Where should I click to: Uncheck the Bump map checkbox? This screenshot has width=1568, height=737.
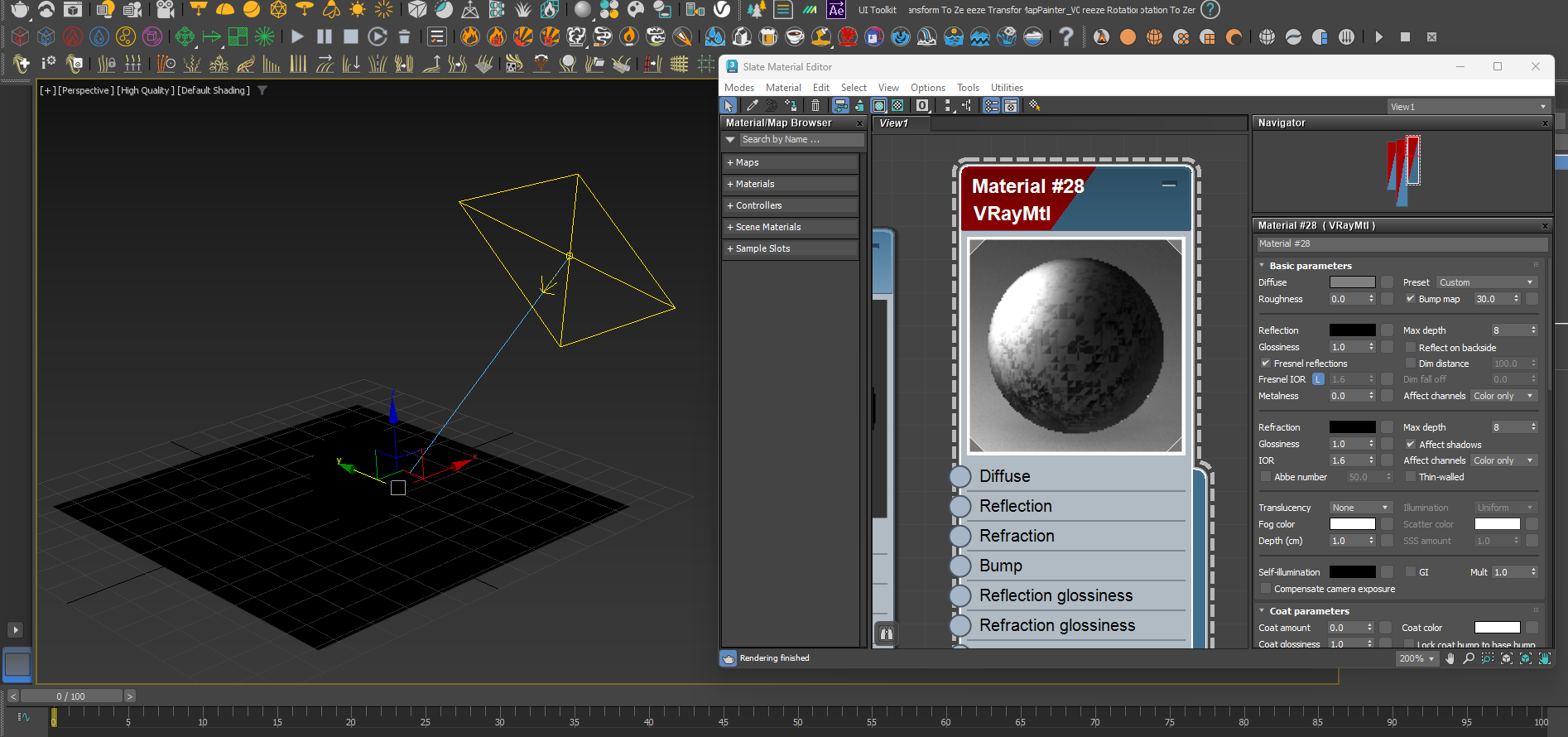pyautogui.click(x=1411, y=299)
